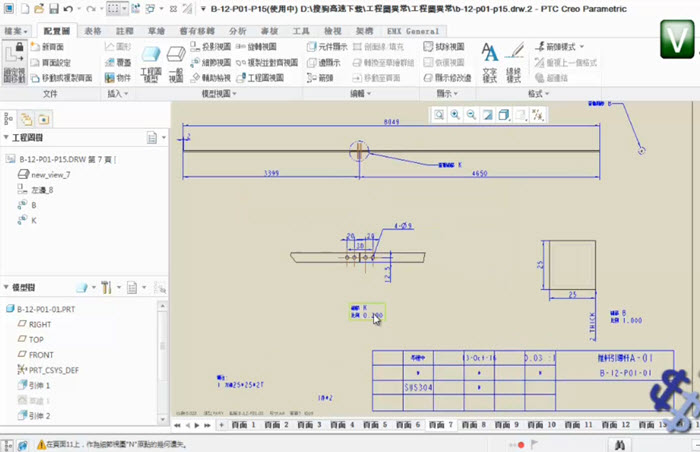Collapse the 工程圖樹 drawing tree section

[7, 138]
